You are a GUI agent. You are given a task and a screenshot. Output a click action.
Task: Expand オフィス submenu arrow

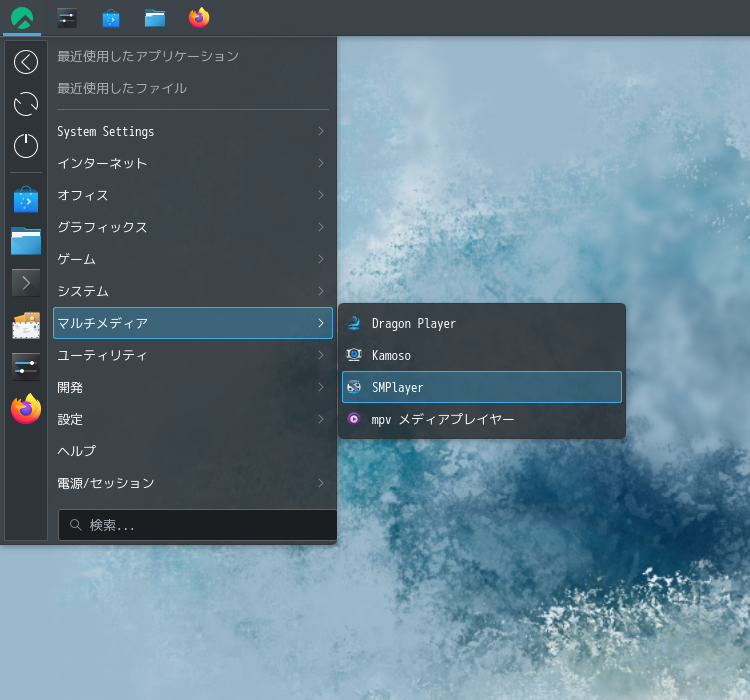[x=321, y=195]
